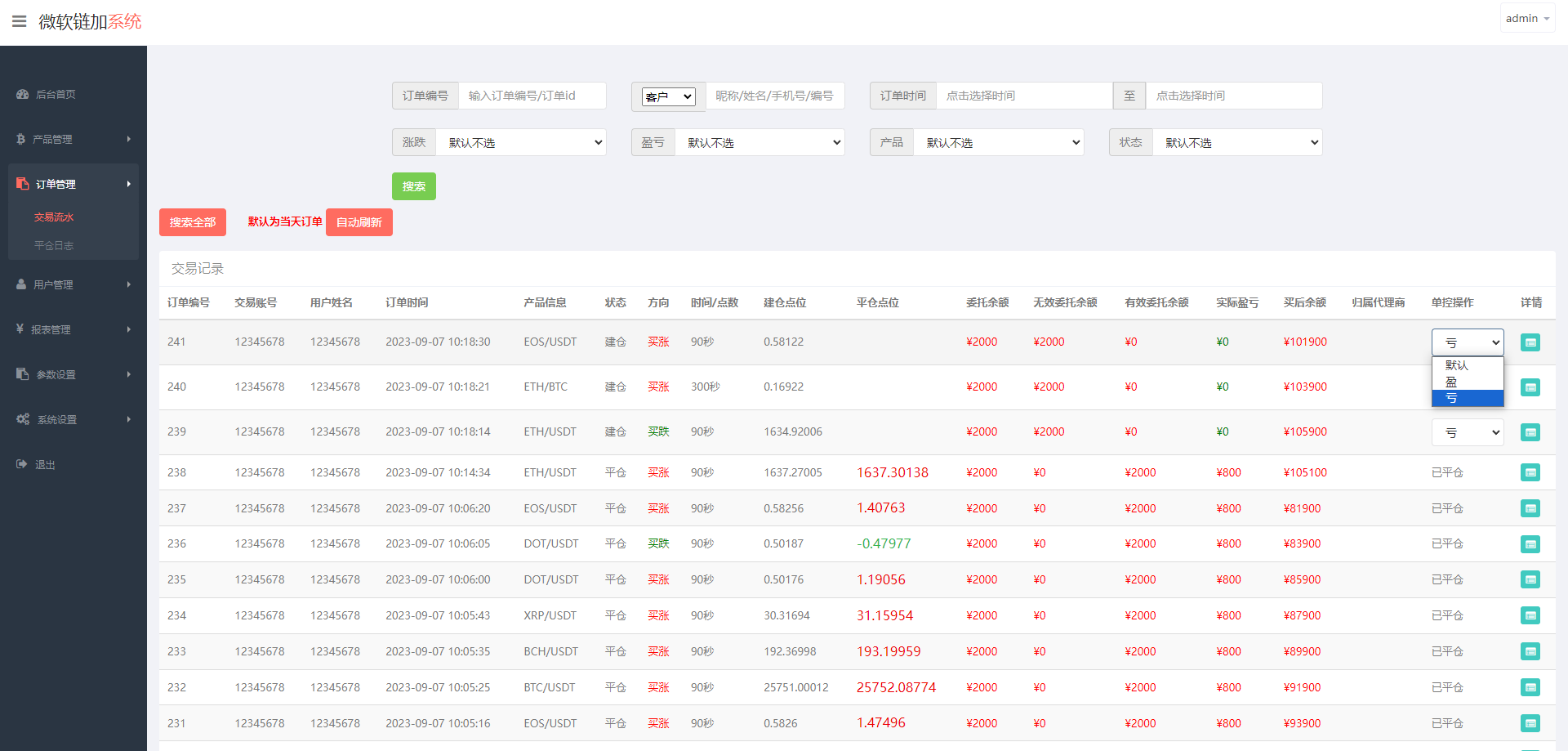Select the 产品管理 Bitcoin icon in sidebar
Screen dimensions: 1568x751
coord(20,139)
